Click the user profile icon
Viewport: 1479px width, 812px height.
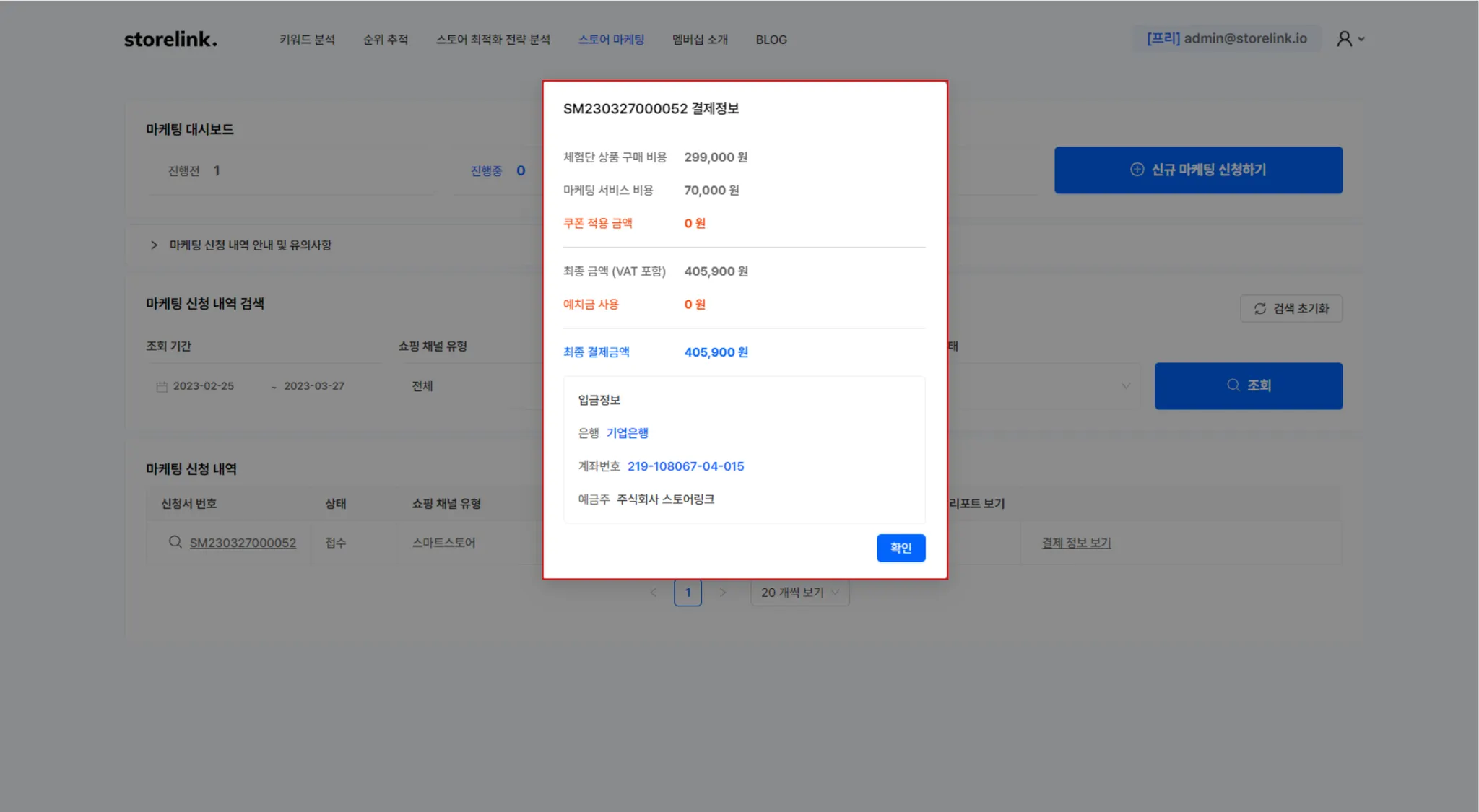[1344, 39]
